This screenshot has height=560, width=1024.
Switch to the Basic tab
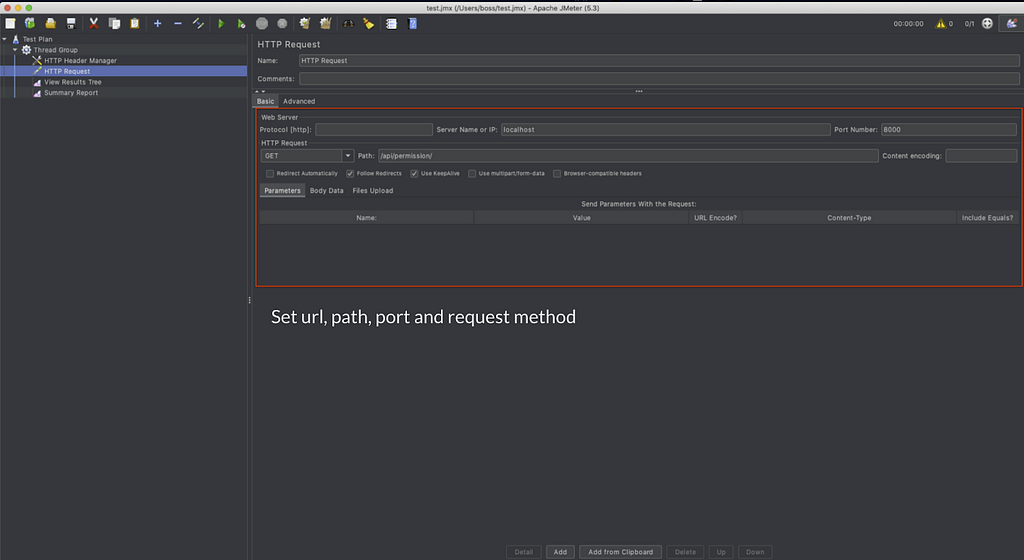coord(266,101)
